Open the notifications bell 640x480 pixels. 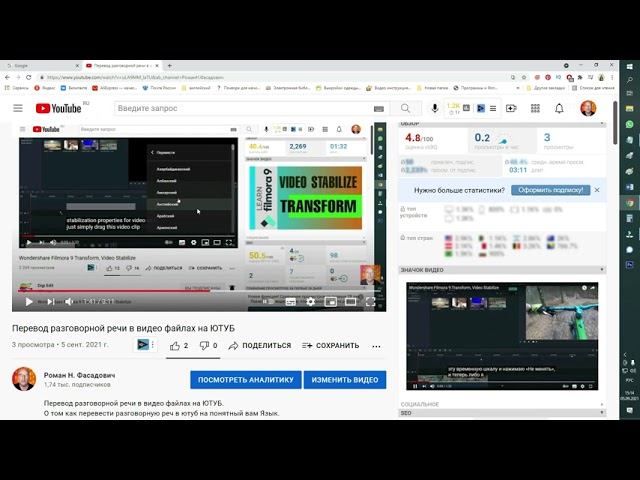click(559, 108)
